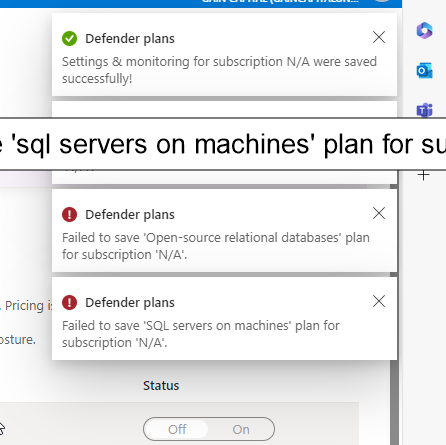This screenshot has width=446, height=445.
Task: Click the 'sql servers on machines' tooltip
Action: click(223, 144)
